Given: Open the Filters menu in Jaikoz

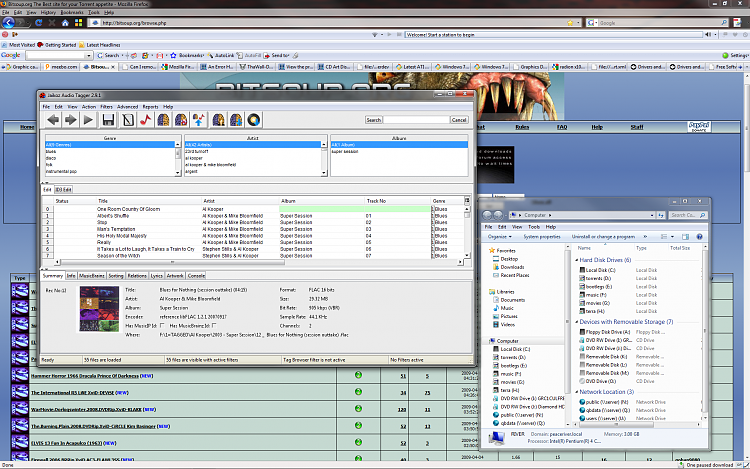Looking at the screenshot, I should click(106, 107).
